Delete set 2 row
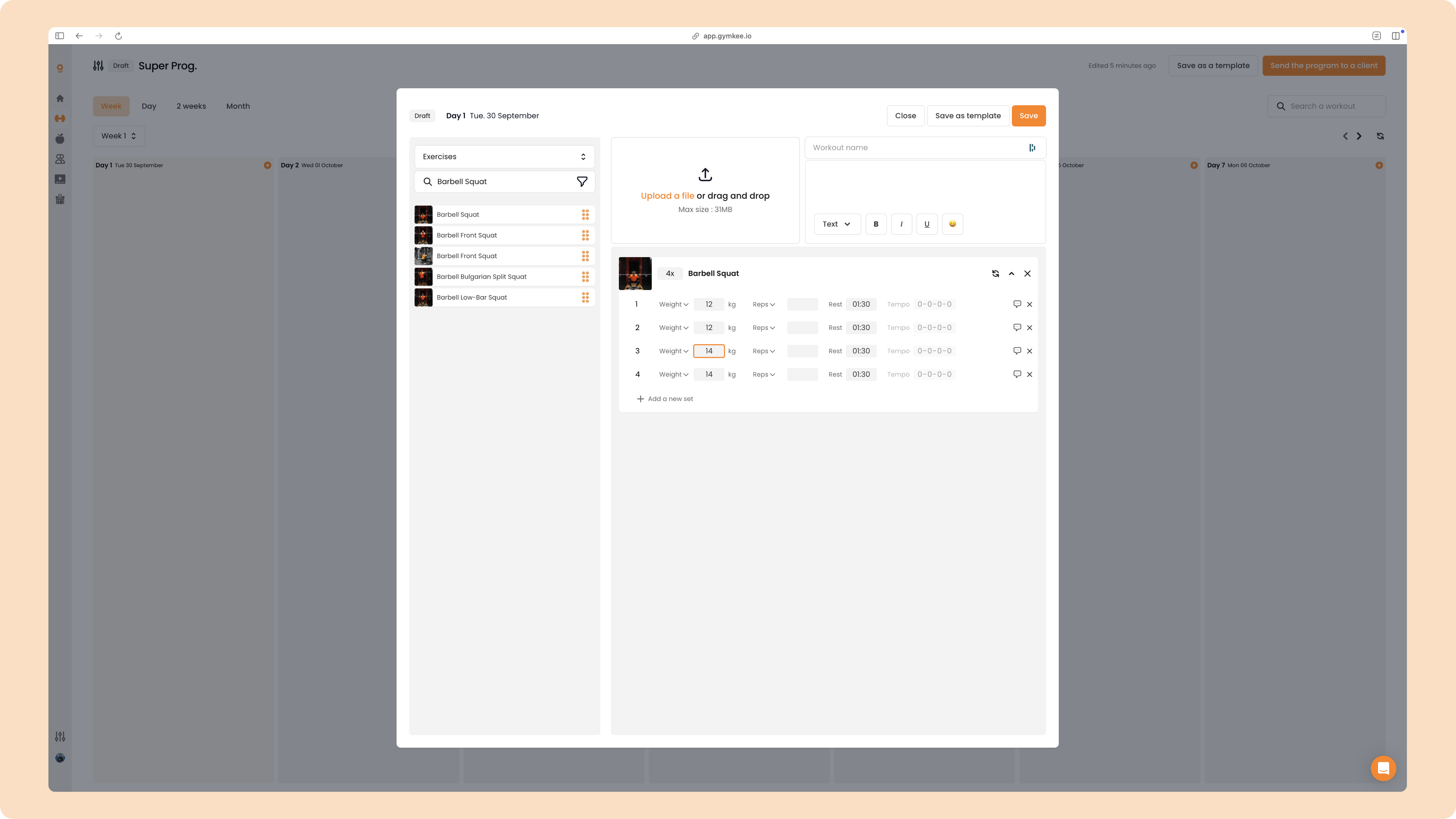This screenshot has width=1456, height=819. [1029, 328]
